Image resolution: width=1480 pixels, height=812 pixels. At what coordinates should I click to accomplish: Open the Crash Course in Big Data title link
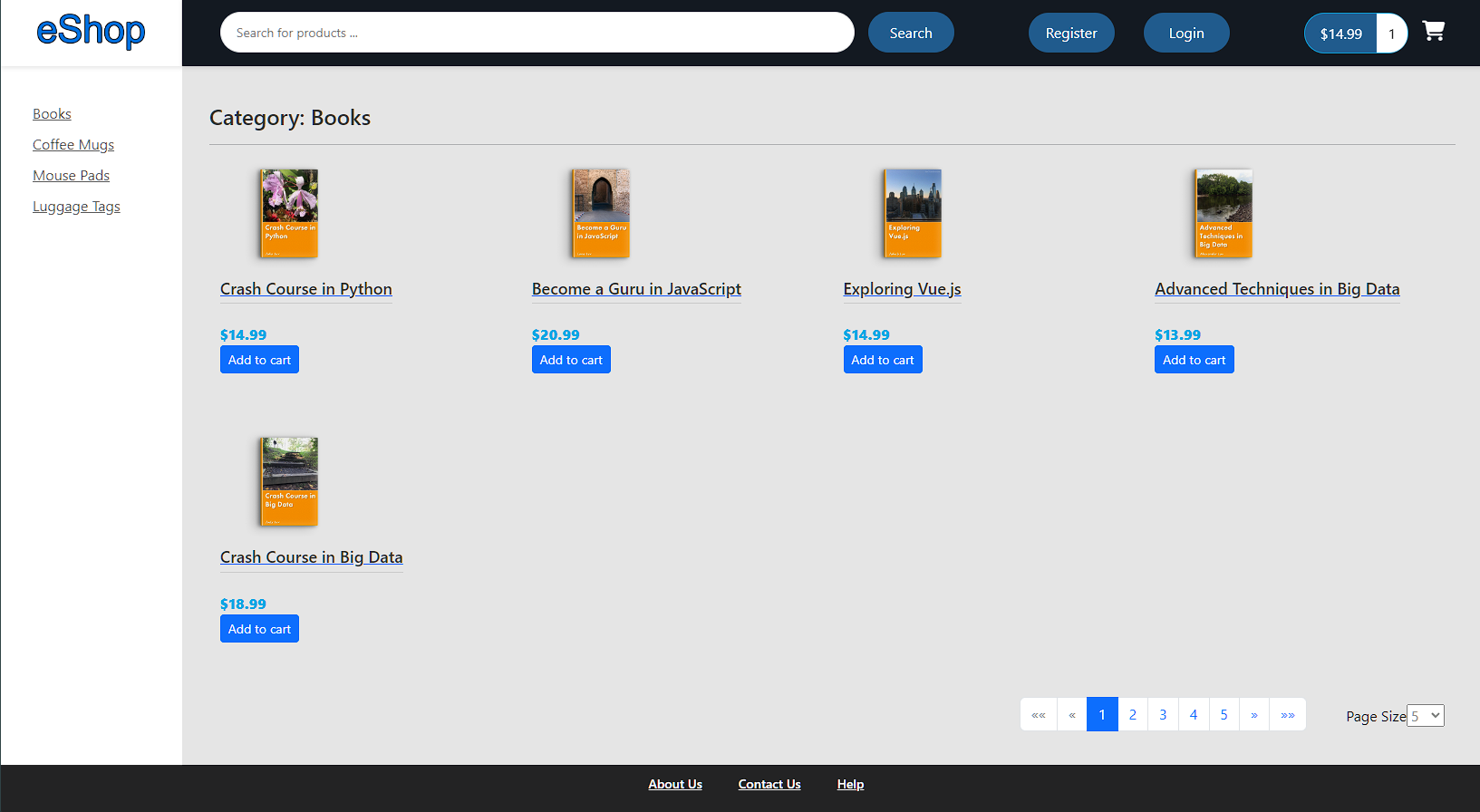311,557
